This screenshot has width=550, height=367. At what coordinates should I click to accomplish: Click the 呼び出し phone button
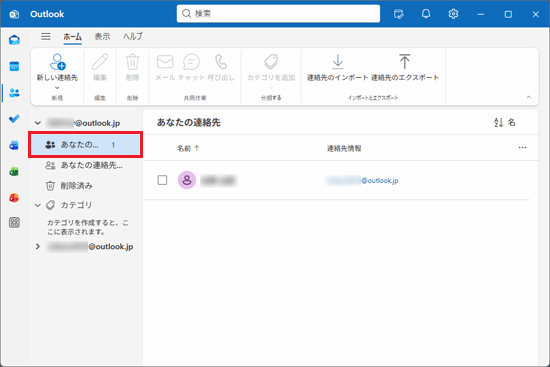(x=221, y=67)
